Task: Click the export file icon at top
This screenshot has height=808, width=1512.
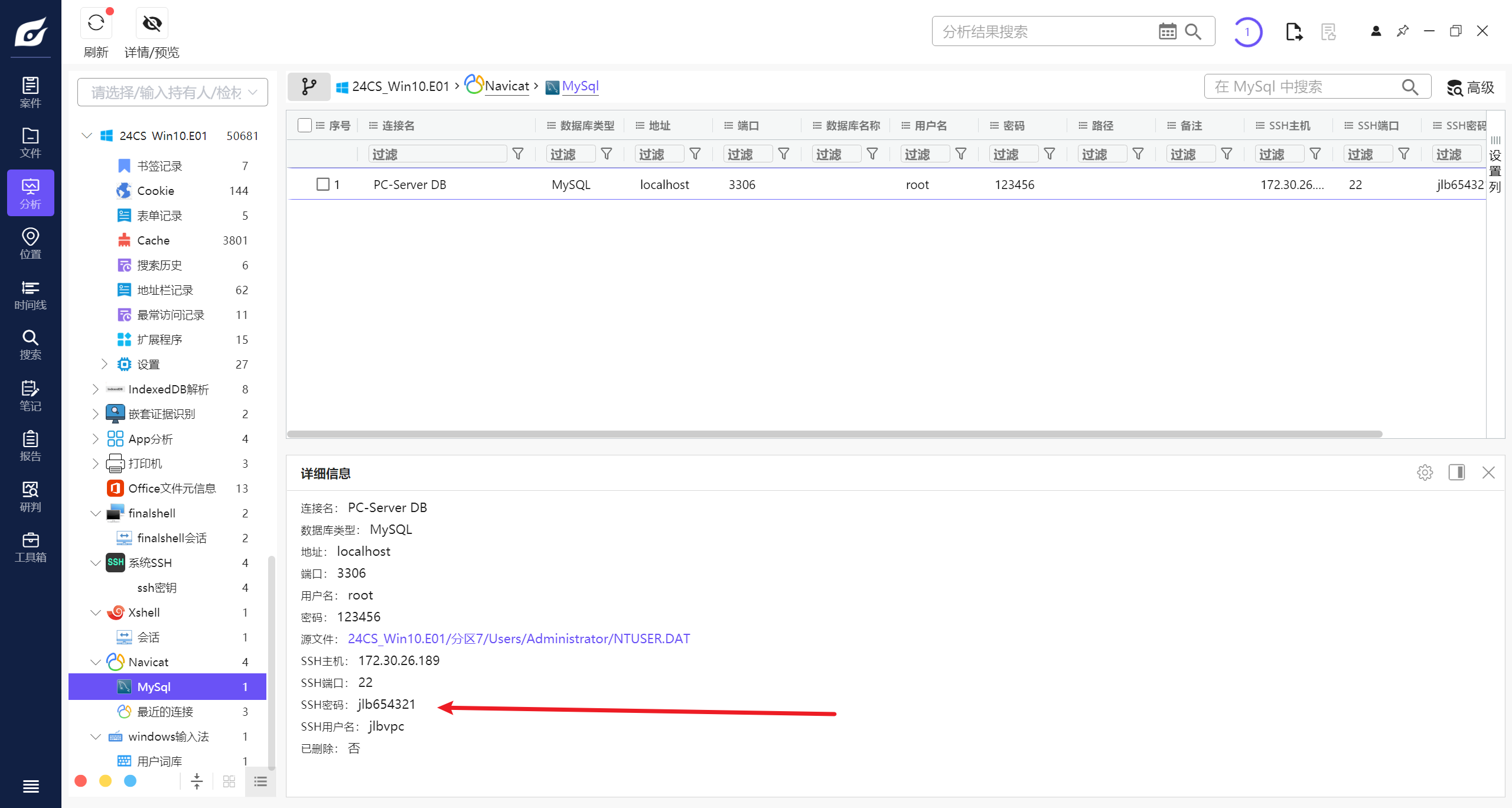Action: (x=1293, y=31)
